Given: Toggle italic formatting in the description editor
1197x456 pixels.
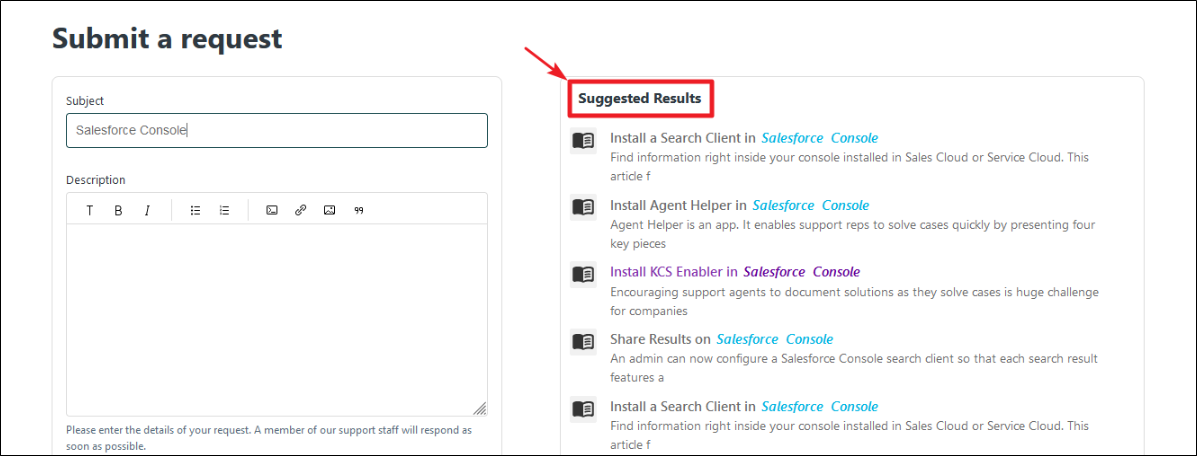Looking at the screenshot, I should pos(147,210).
